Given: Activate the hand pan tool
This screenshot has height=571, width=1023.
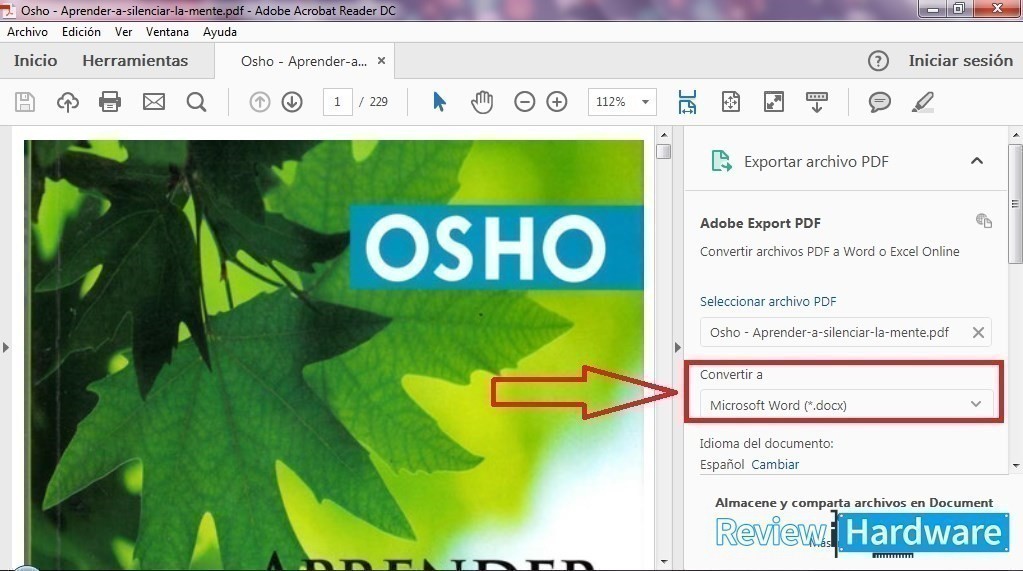Looking at the screenshot, I should (481, 102).
